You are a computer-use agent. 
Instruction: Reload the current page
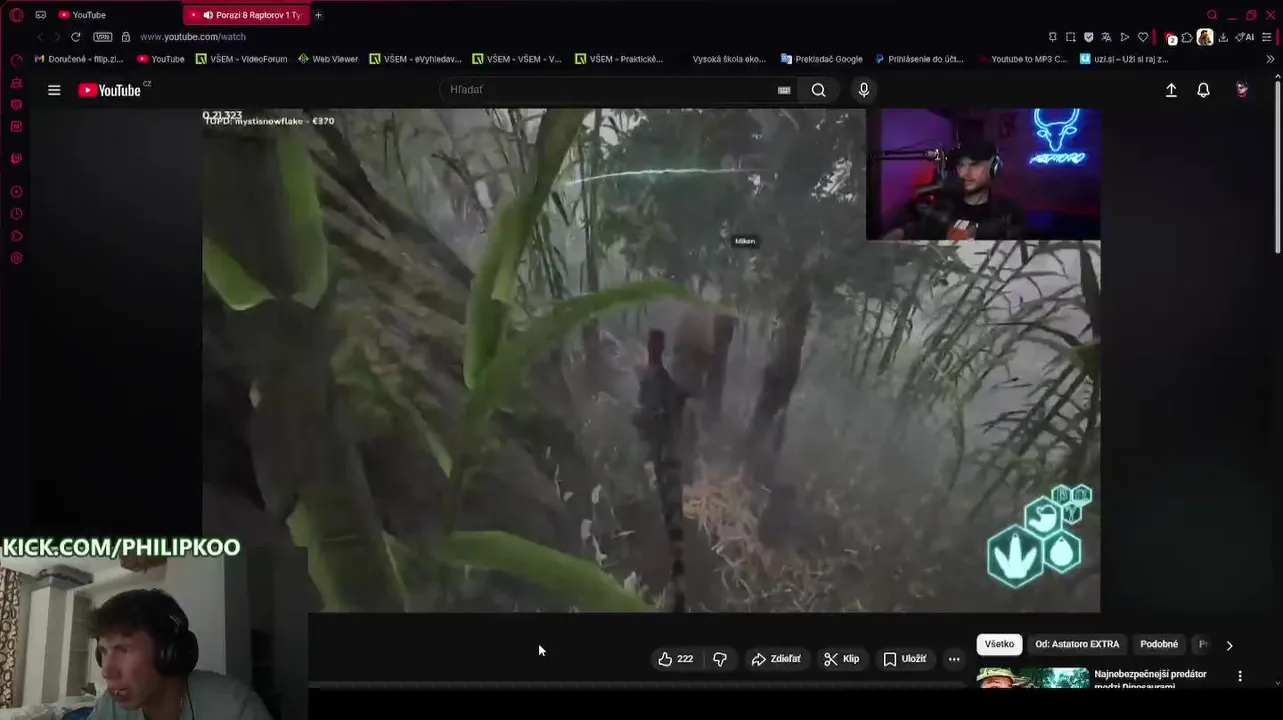(x=76, y=37)
